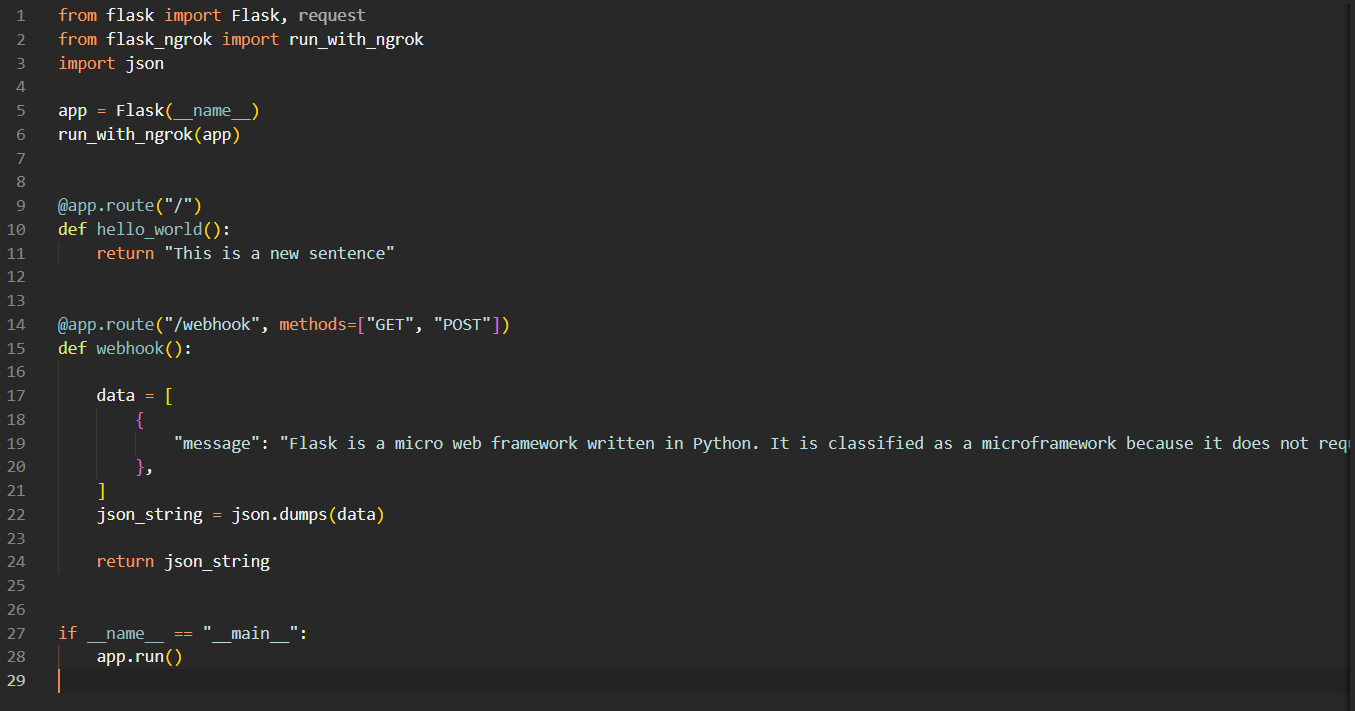The width and height of the screenshot is (1355, 711).
Task: Click line number 19 in the gutter
Action: click(16, 443)
